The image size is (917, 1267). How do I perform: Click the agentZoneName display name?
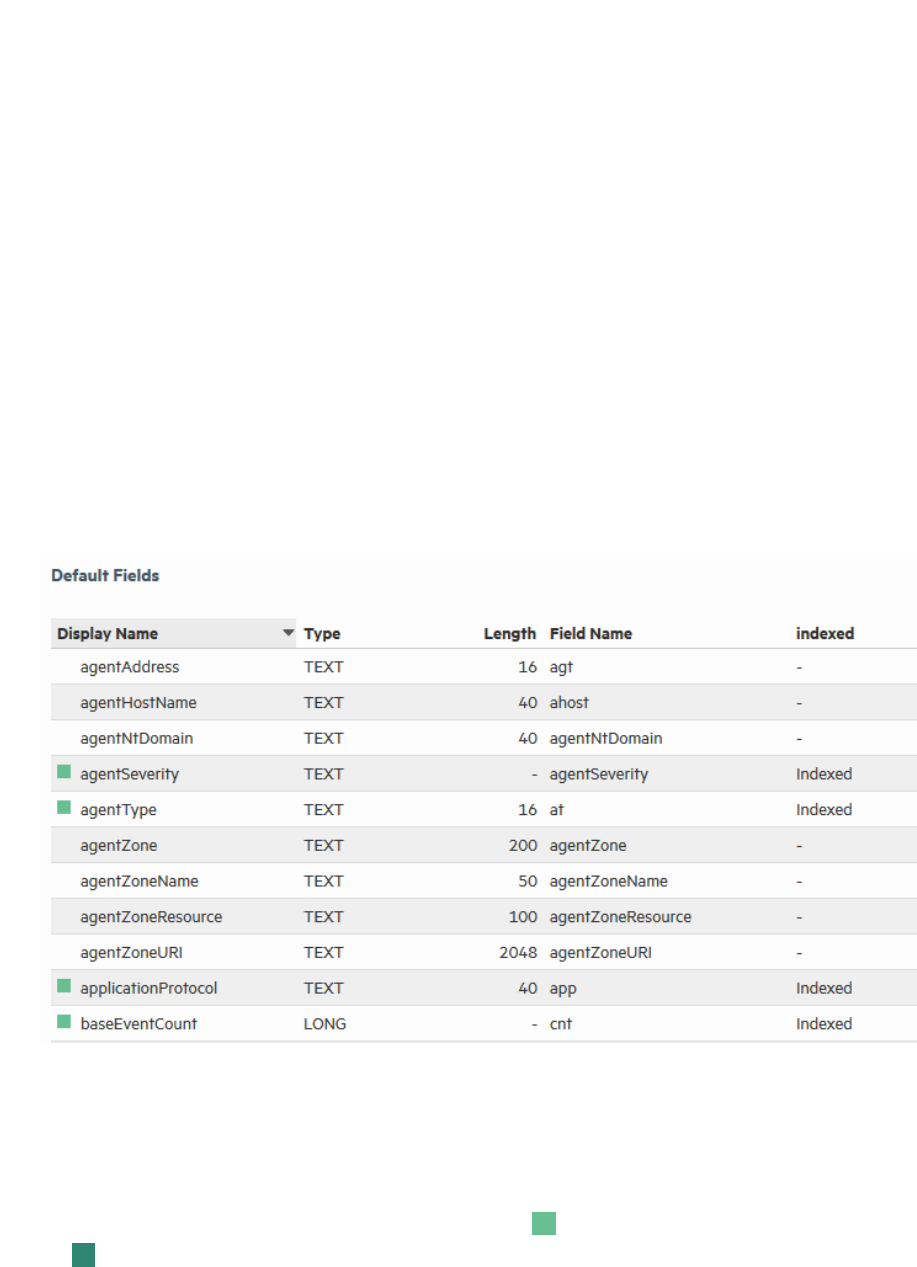coord(139,882)
